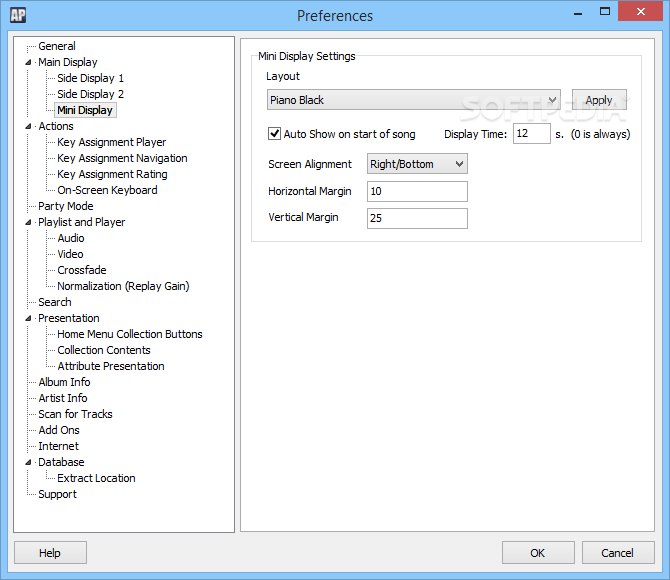Open Video settings in tree

[x=71, y=254]
